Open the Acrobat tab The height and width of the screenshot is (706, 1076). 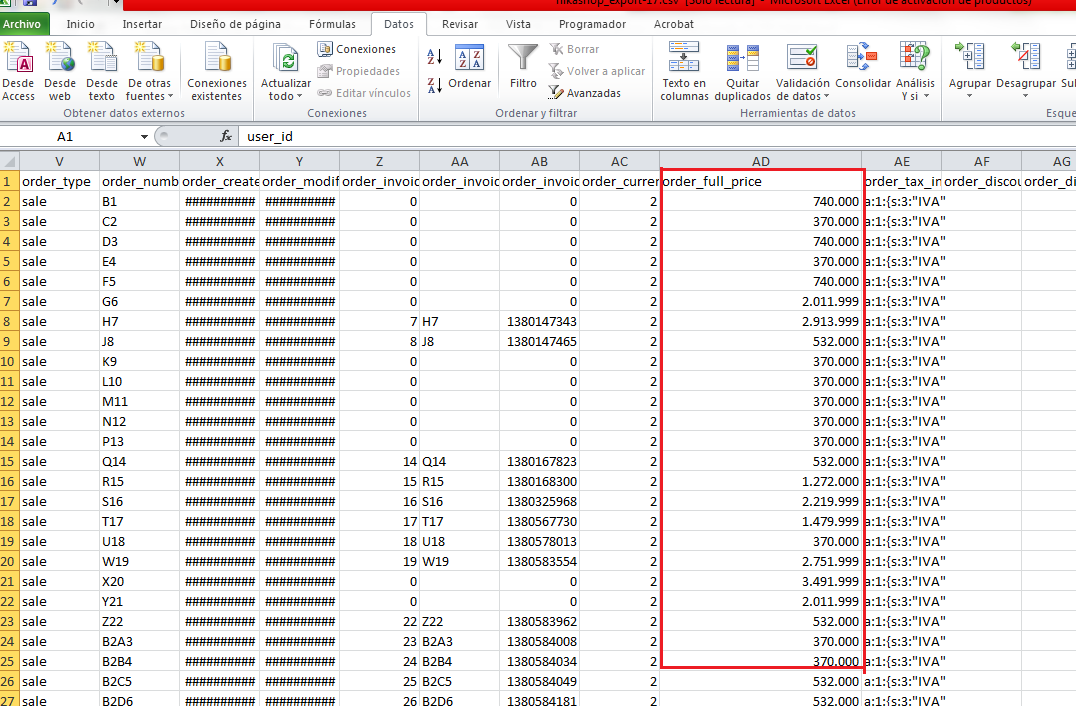[x=673, y=24]
